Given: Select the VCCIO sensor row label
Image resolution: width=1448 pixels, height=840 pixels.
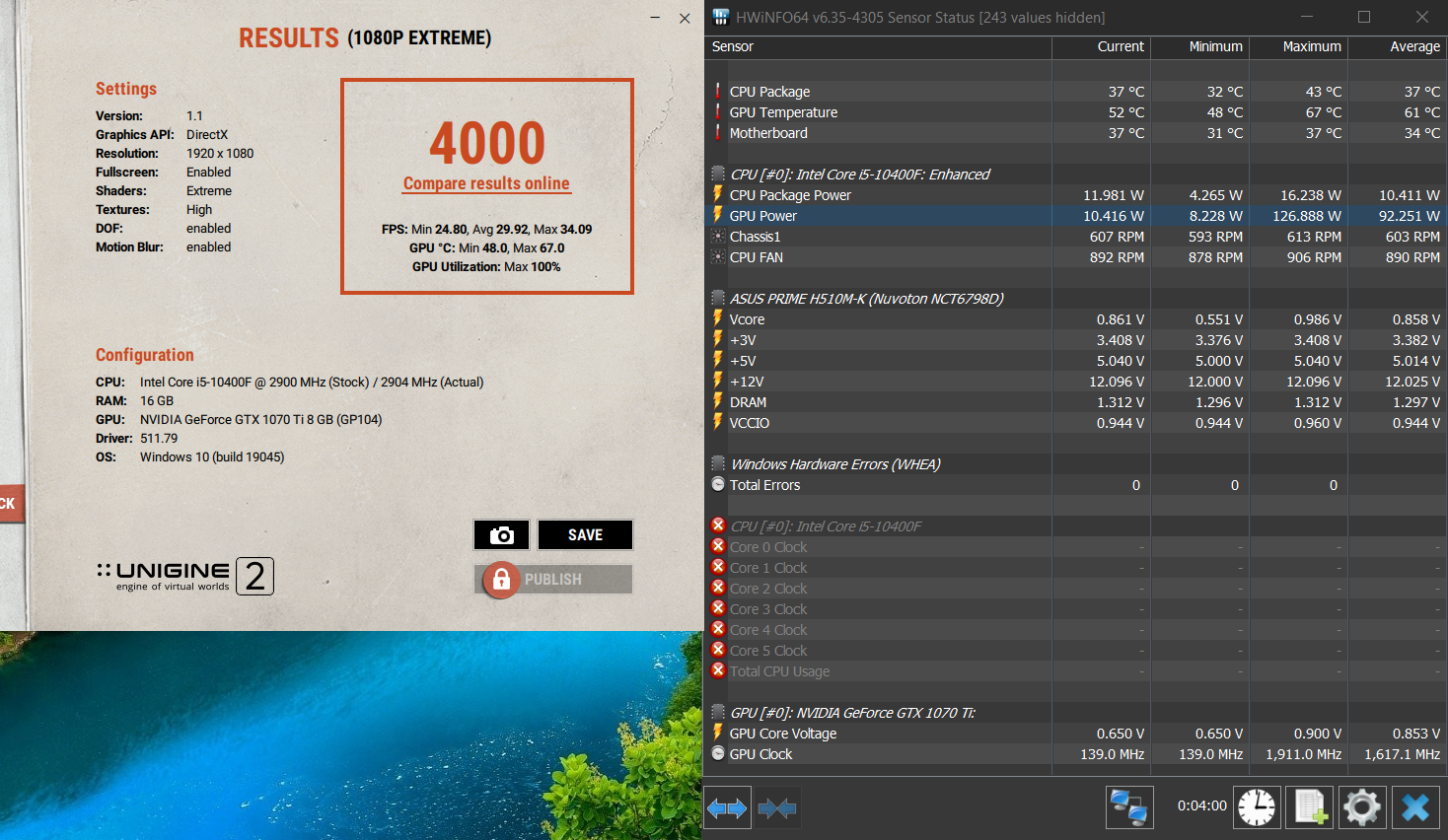Looking at the screenshot, I should (x=750, y=423).
